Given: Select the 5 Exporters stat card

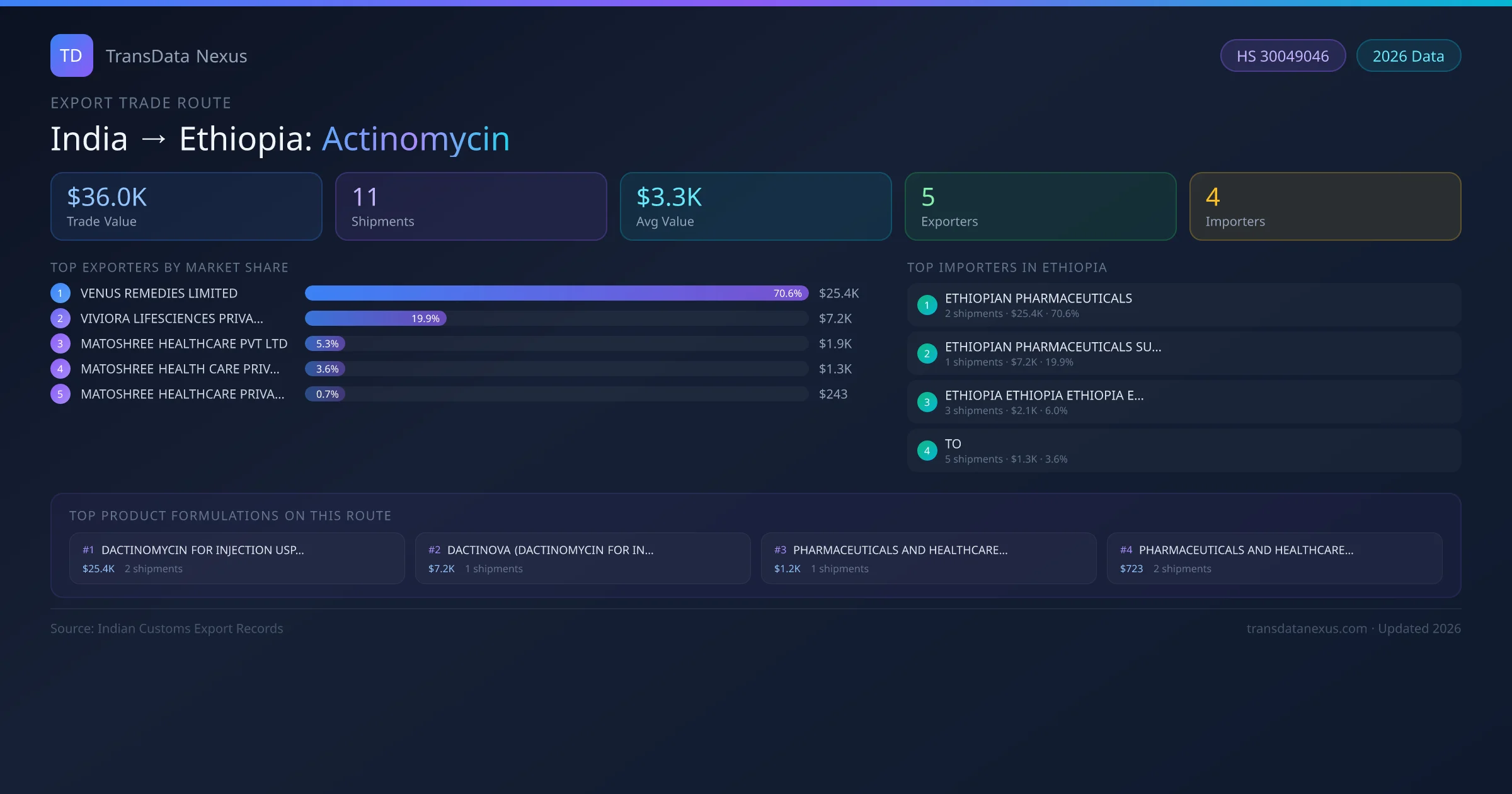Looking at the screenshot, I should tap(1040, 206).
